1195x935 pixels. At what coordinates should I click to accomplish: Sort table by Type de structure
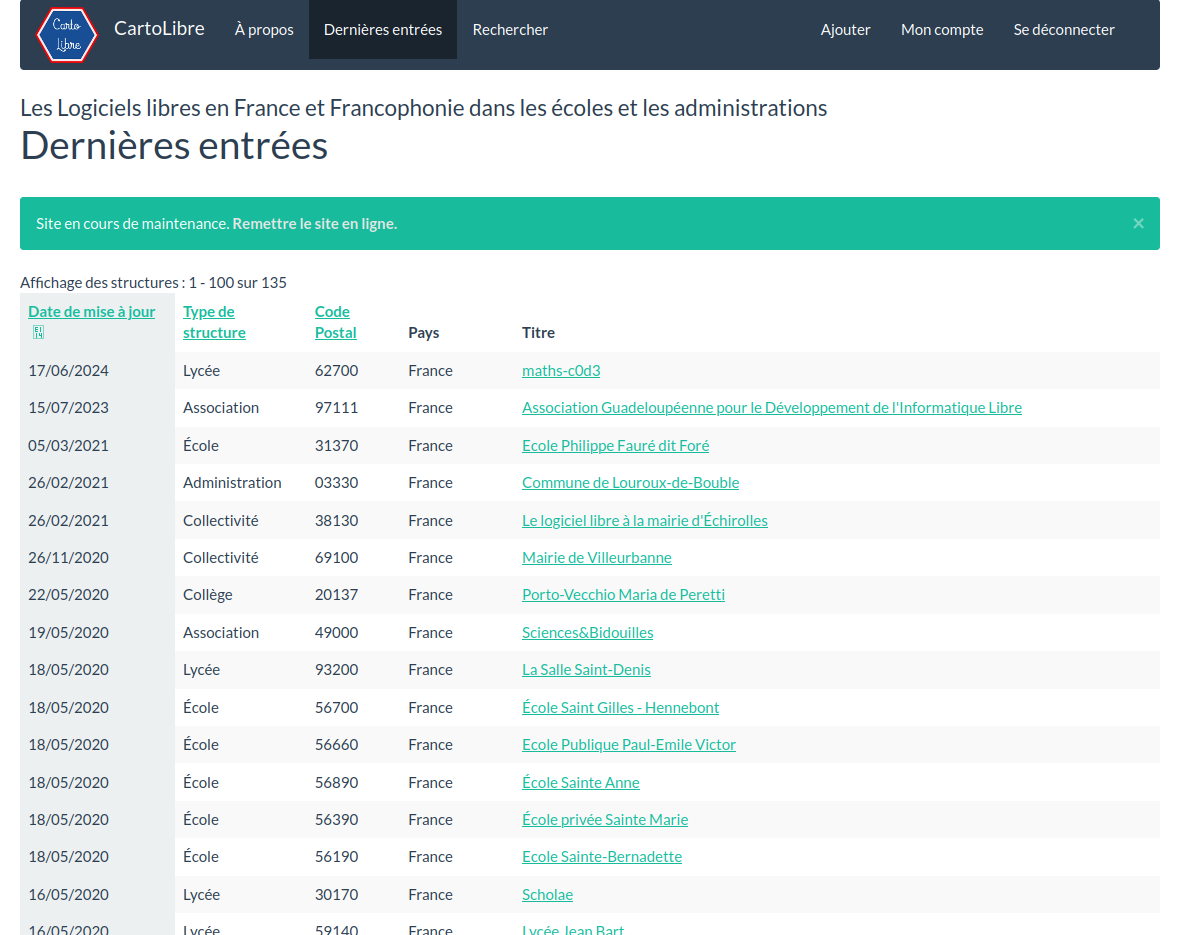[x=213, y=322]
